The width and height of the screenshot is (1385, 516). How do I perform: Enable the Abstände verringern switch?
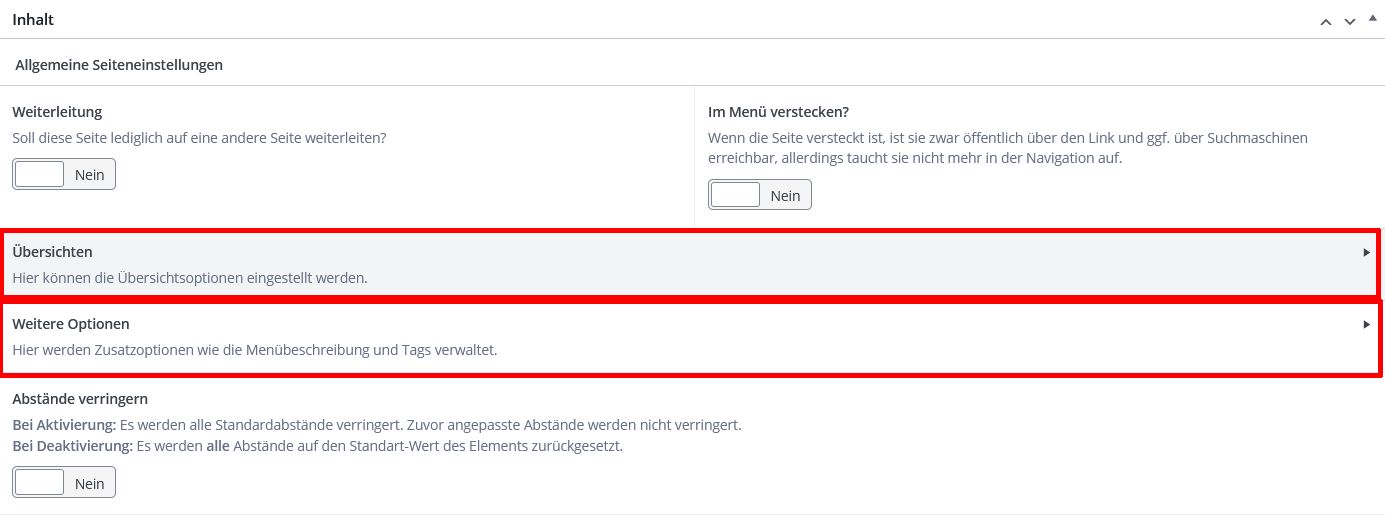pyautogui.click(x=64, y=482)
